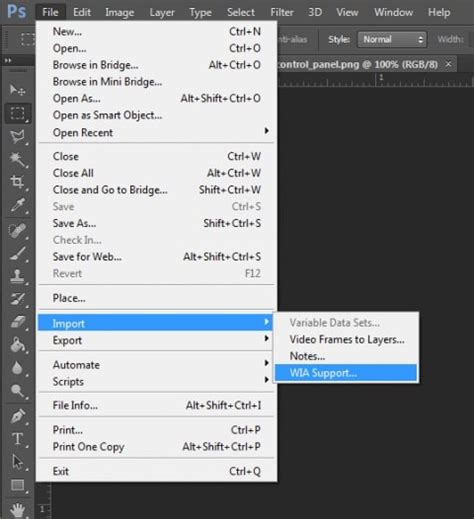Open the 3D menu

point(315,12)
